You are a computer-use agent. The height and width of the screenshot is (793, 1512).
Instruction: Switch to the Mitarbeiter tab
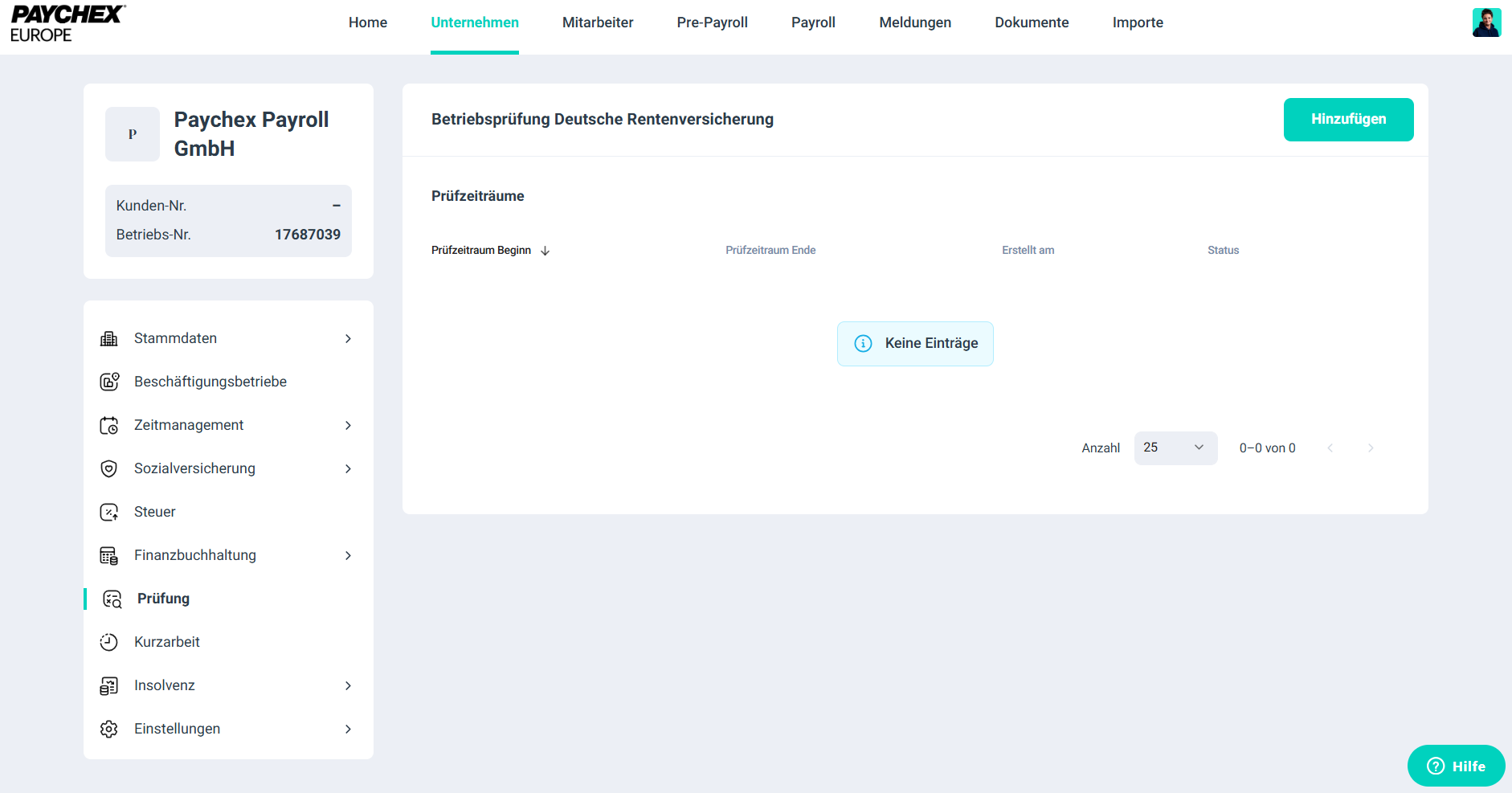[x=598, y=22]
